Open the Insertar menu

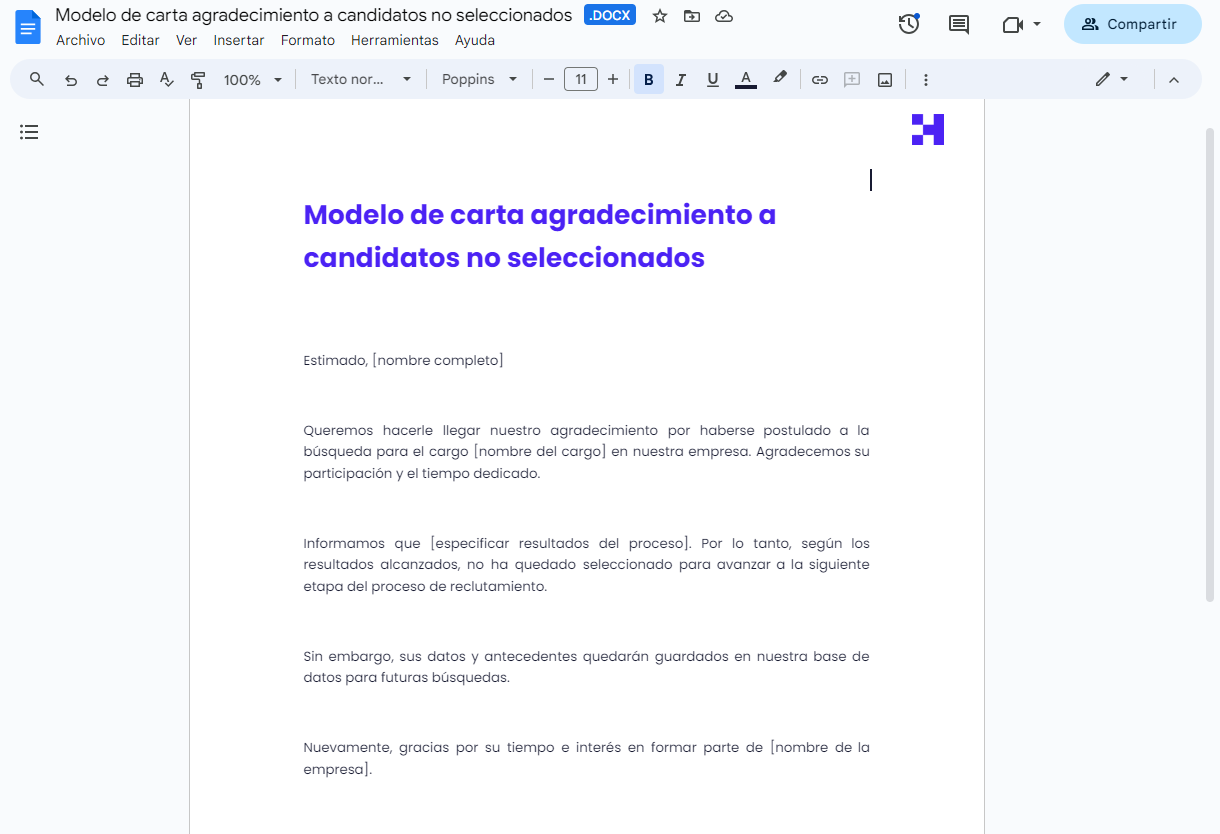pyautogui.click(x=239, y=40)
